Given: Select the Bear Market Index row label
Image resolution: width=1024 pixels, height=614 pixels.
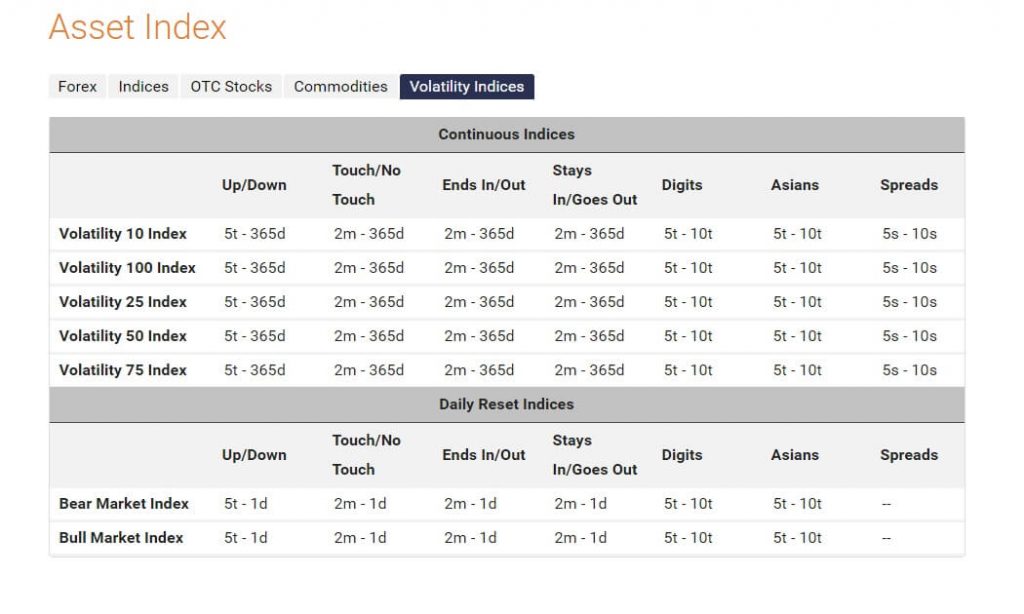Looking at the screenshot, I should click(x=123, y=504).
